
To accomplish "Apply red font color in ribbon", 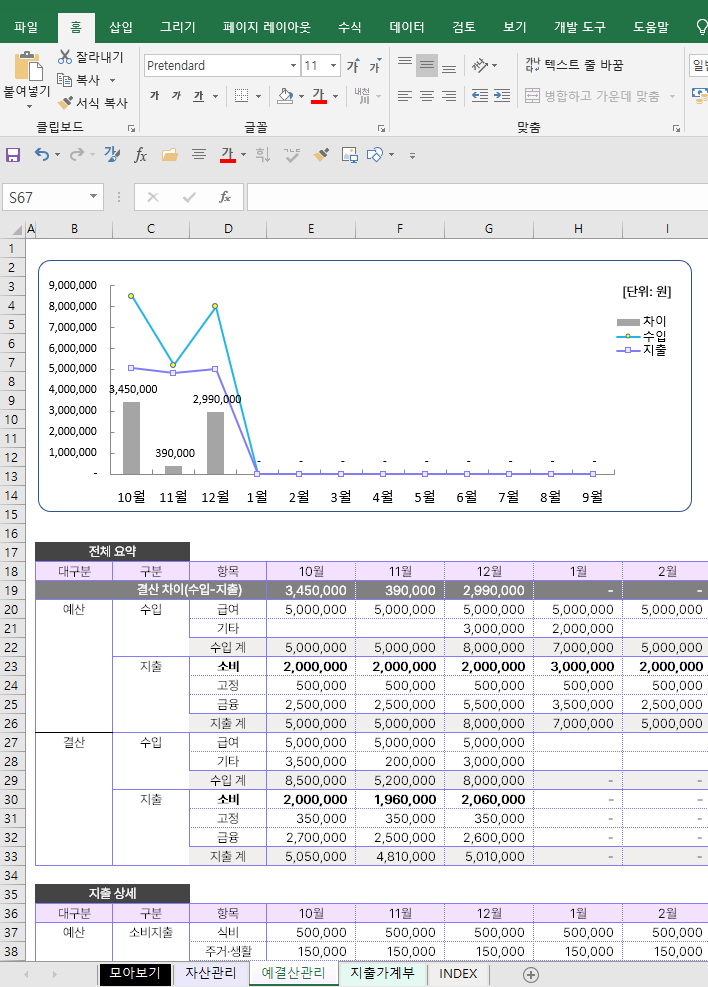I will coord(318,96).
